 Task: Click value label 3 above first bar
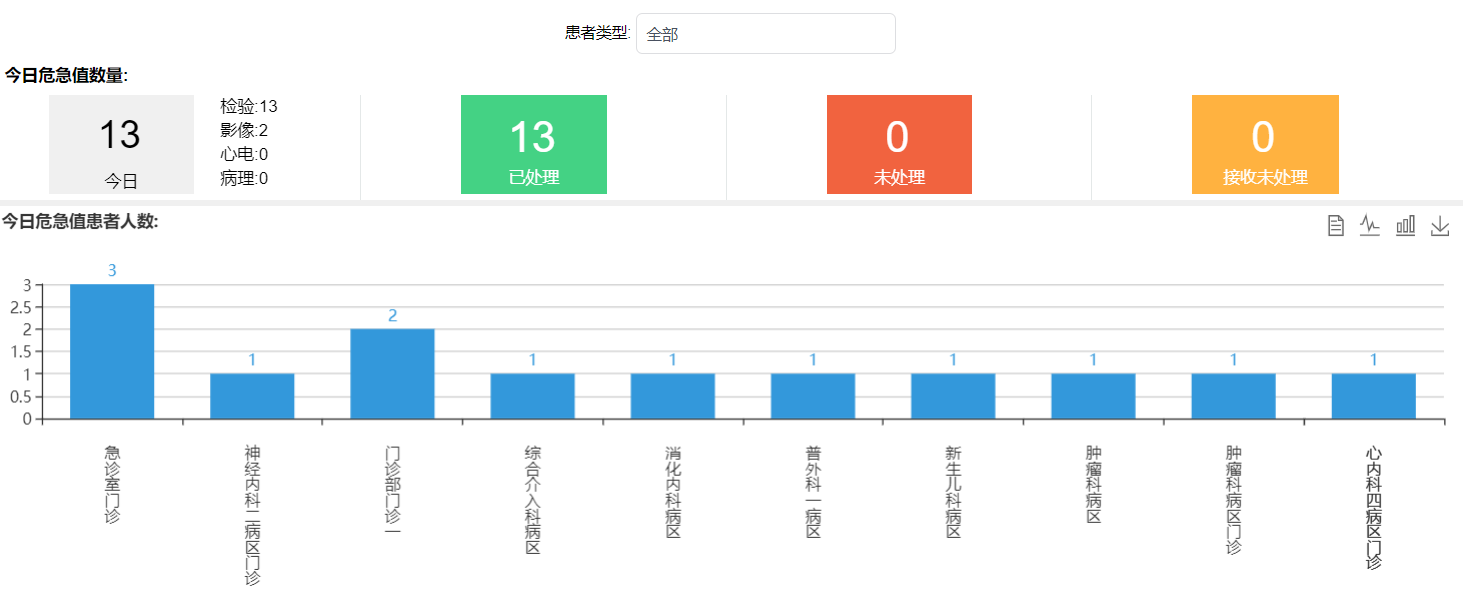(x=112, y=270)
